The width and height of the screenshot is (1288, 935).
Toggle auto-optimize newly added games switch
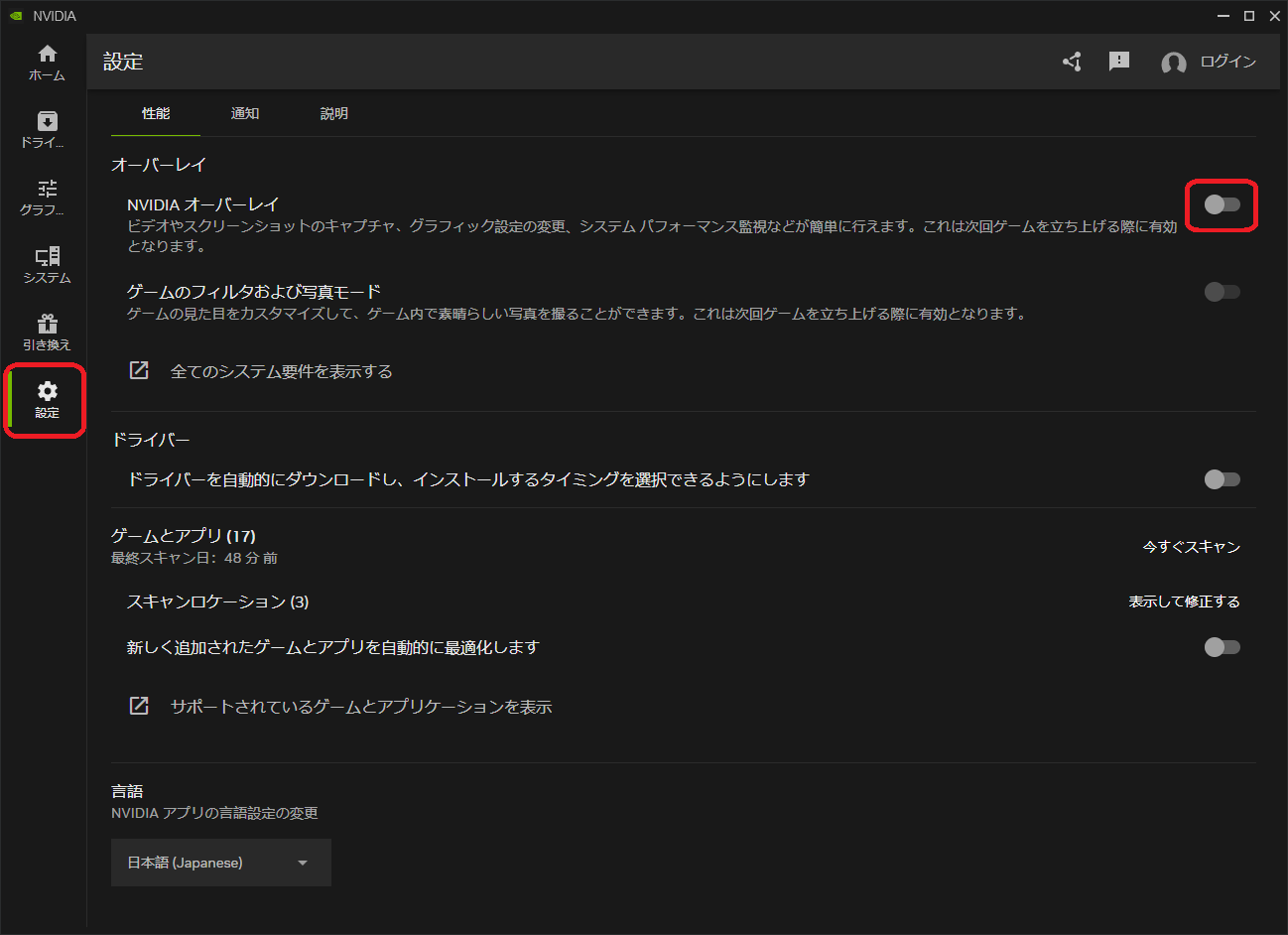pos(1222,647)
